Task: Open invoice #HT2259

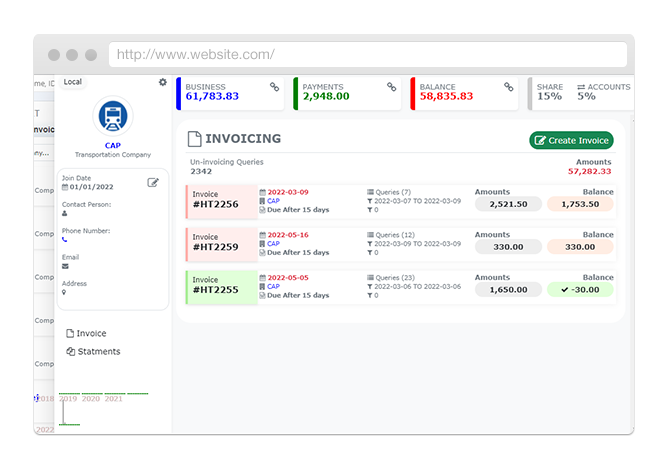Action: coord(214,247)
